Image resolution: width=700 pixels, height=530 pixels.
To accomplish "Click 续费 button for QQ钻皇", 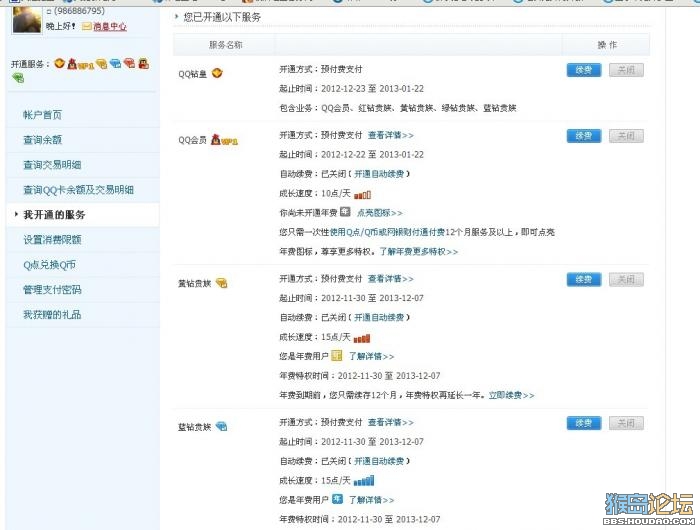I will (584, 70).
